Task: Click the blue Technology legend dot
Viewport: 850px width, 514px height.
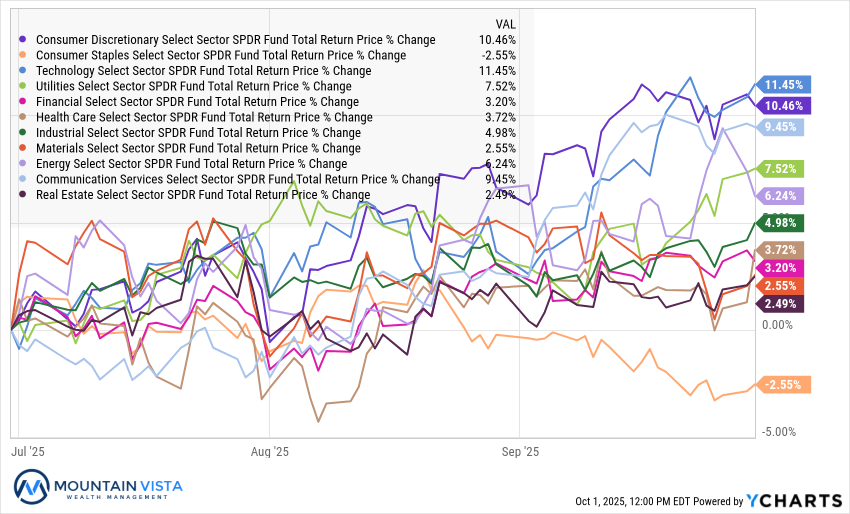Action: tap(24, 71)
